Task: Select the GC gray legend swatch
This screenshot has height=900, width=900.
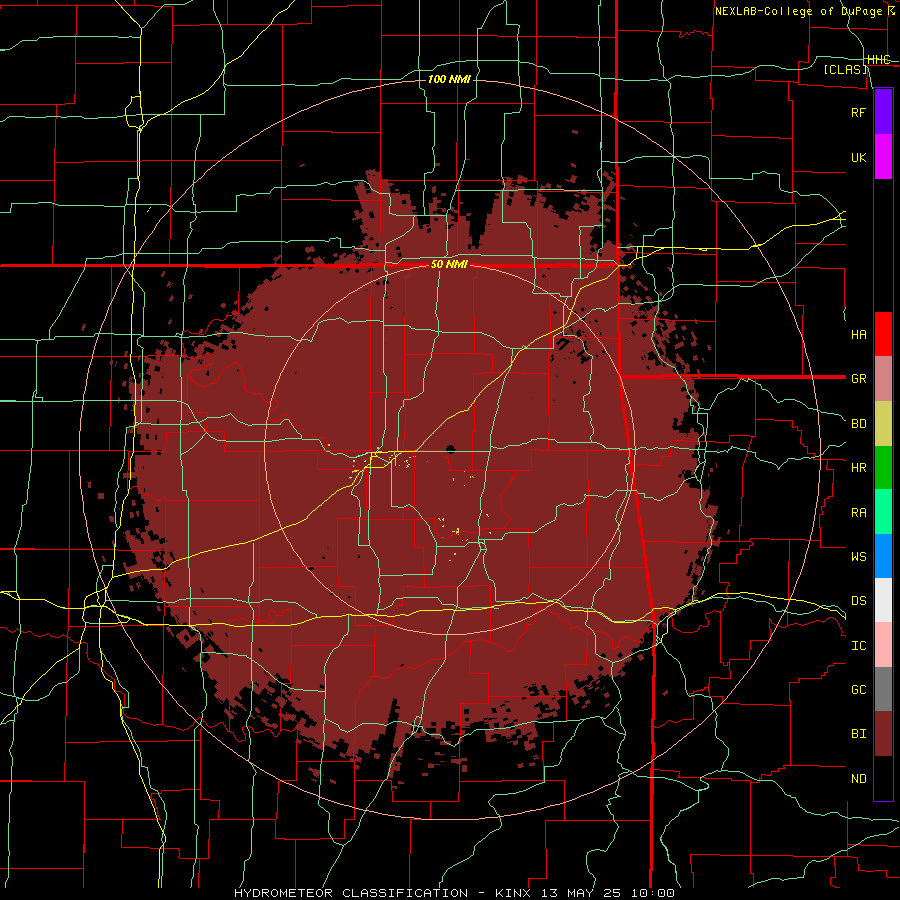Action: 883,689
